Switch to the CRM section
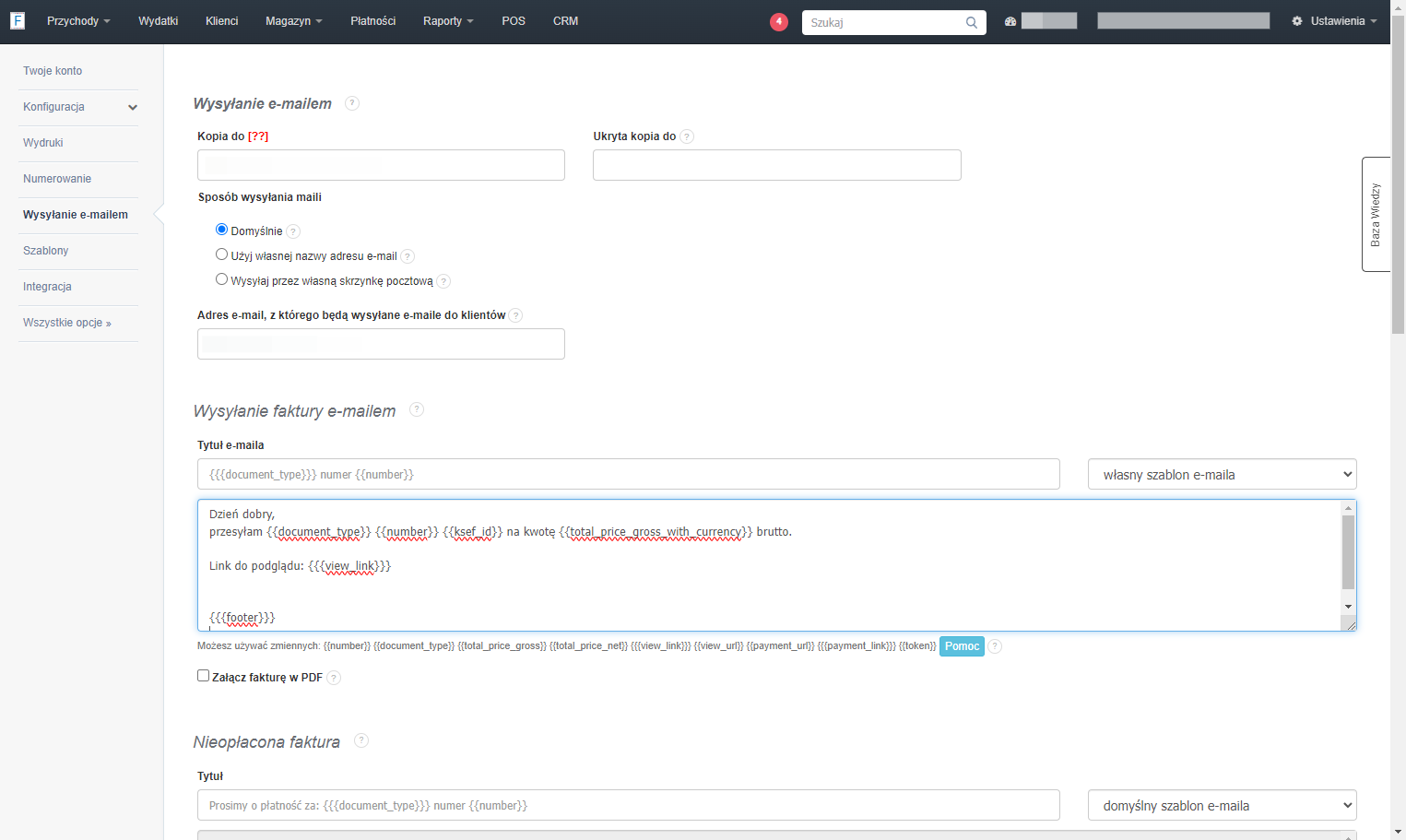1406x840 pixels. click(565, 21)
